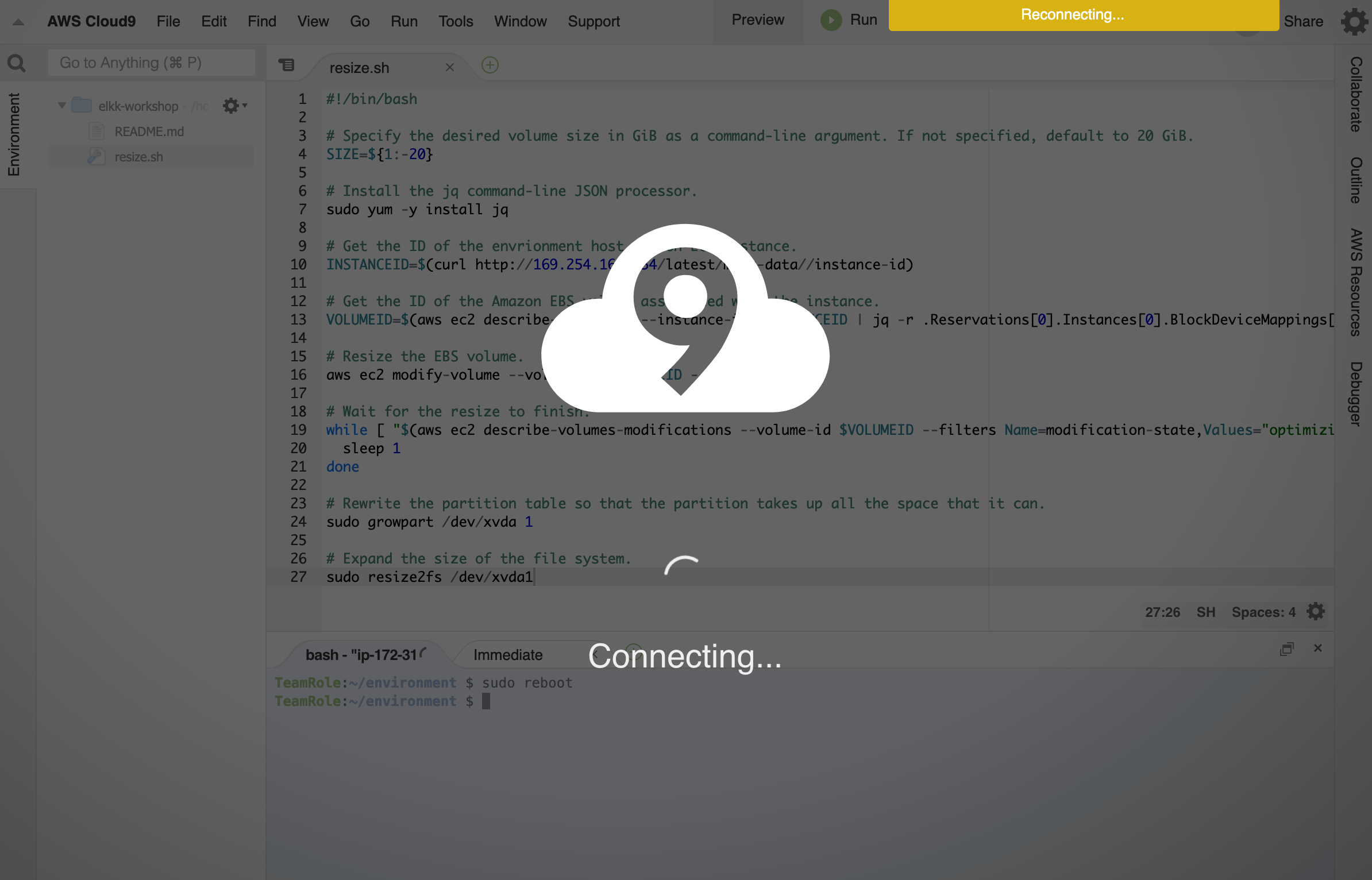Open the Support menu

click(594, 21)
